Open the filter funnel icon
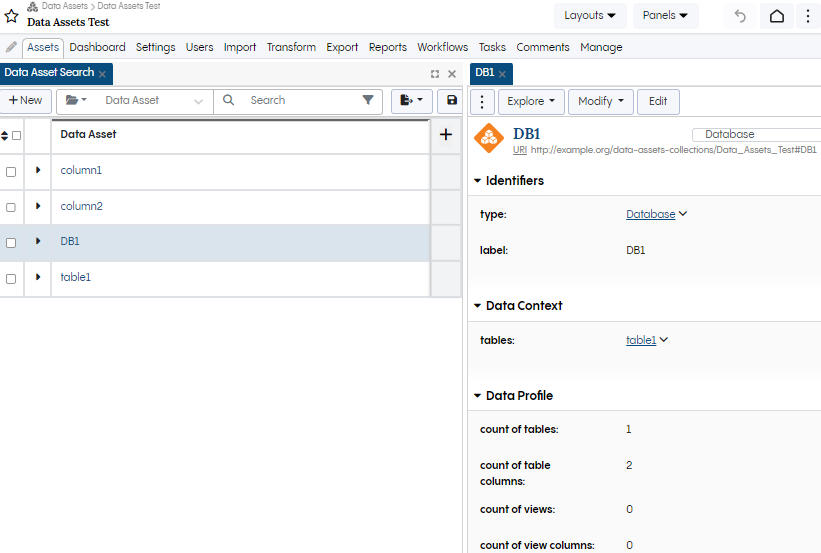The width and height of the screenshot is (821, 553). click(x=368, y=100)
